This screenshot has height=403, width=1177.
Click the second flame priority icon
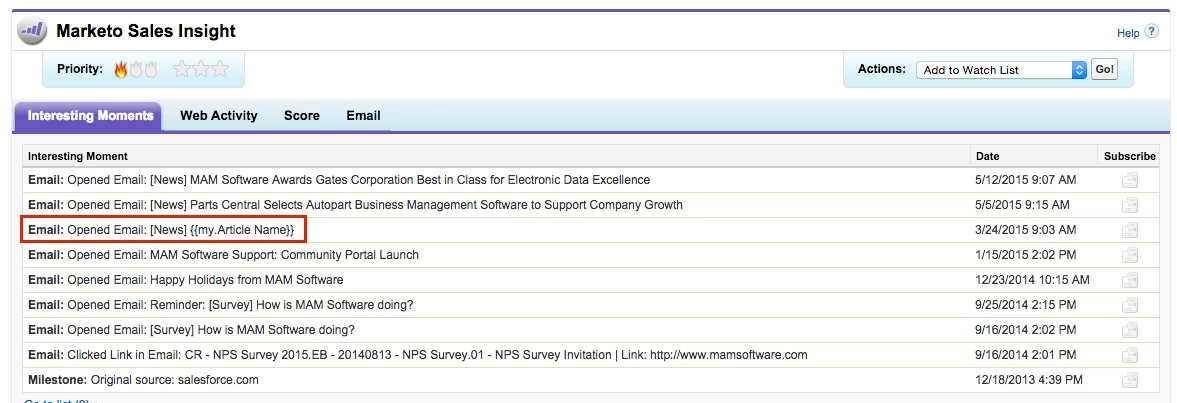136,69
